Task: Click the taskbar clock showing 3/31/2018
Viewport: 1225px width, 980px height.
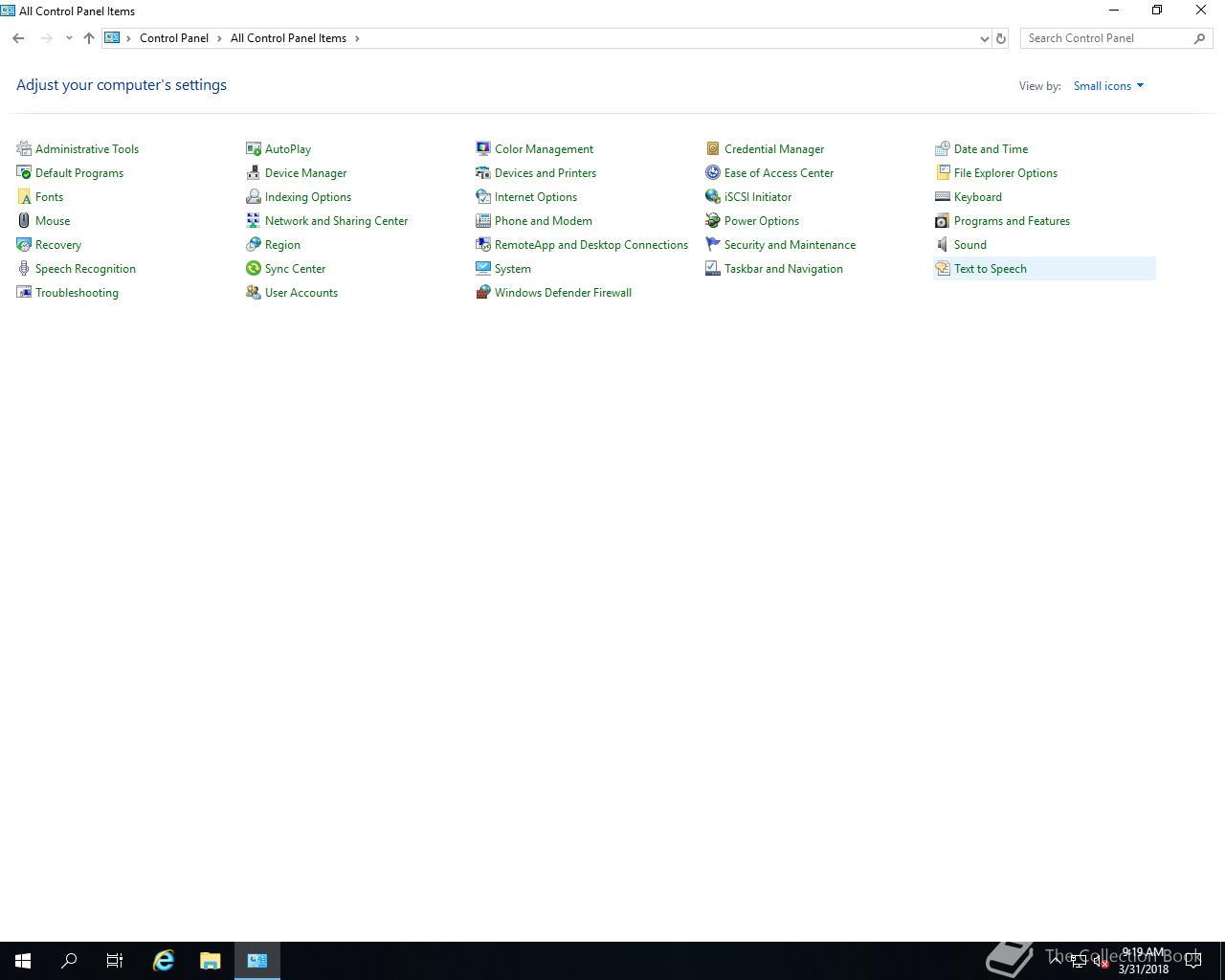Action: pyautogui.click(x=1144, y=961)
